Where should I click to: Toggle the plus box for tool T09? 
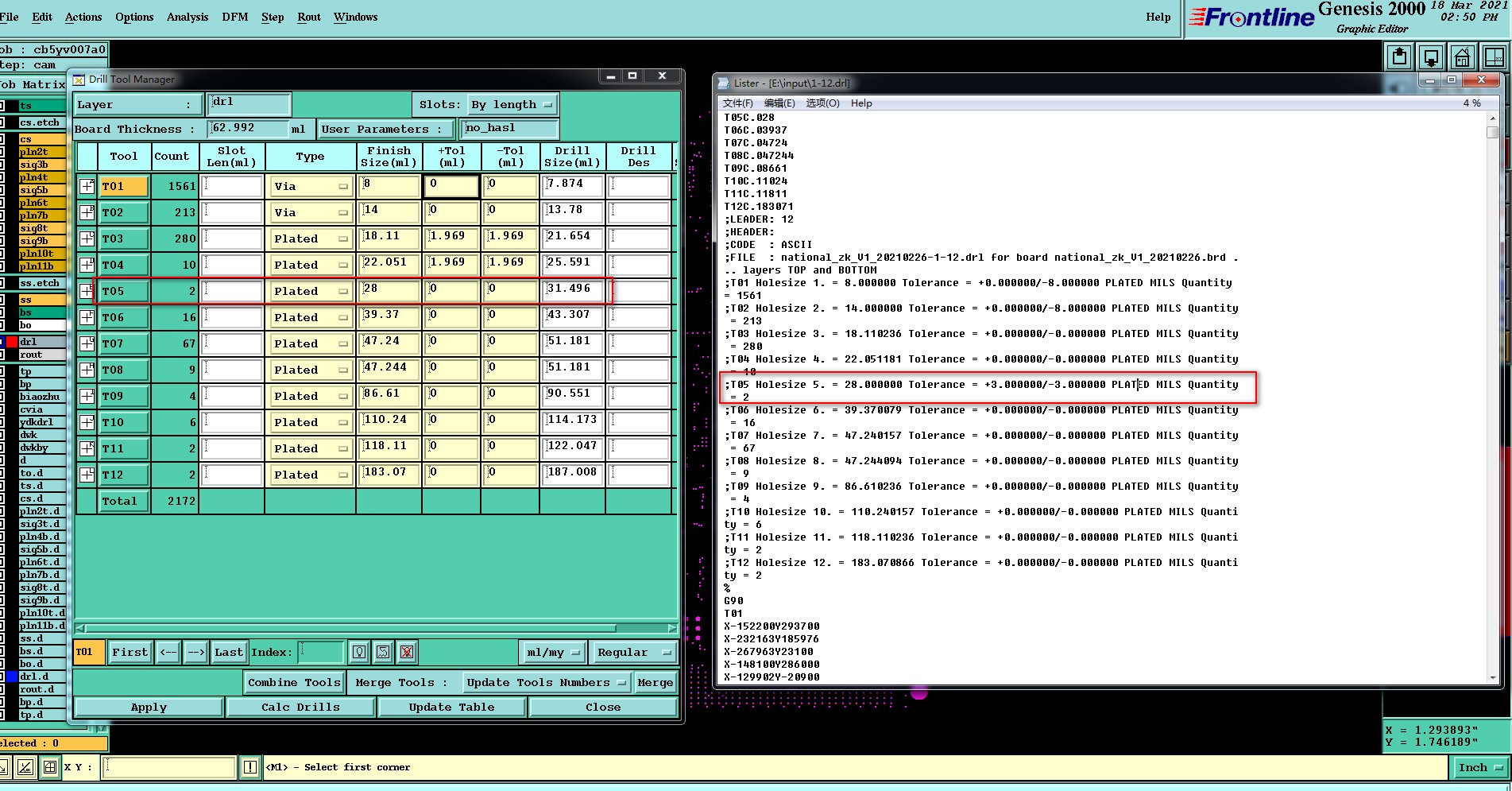87,396
